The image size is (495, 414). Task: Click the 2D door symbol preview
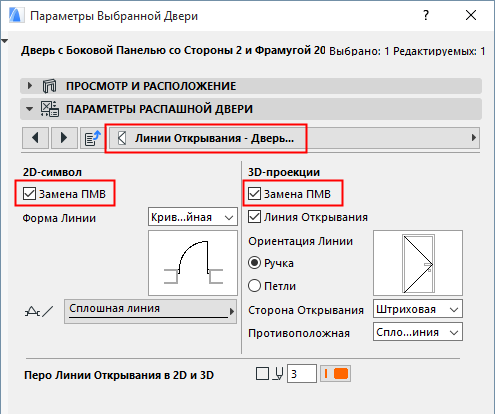click(x=193, y=263)
